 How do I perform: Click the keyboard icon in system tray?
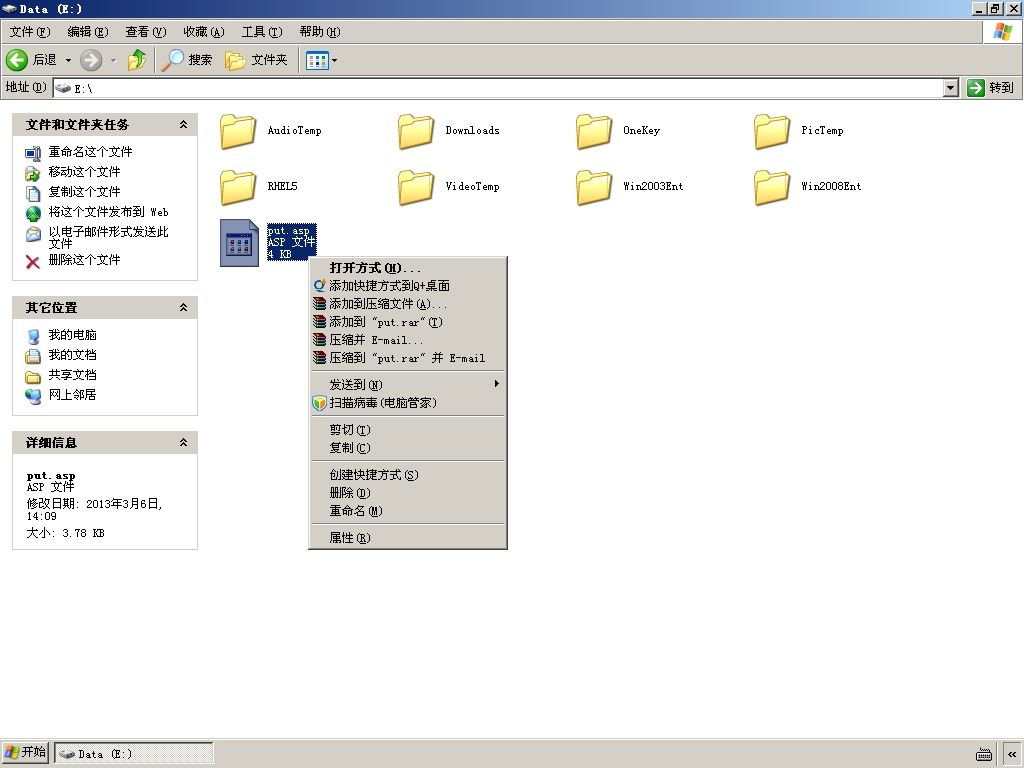pos(984,755)
